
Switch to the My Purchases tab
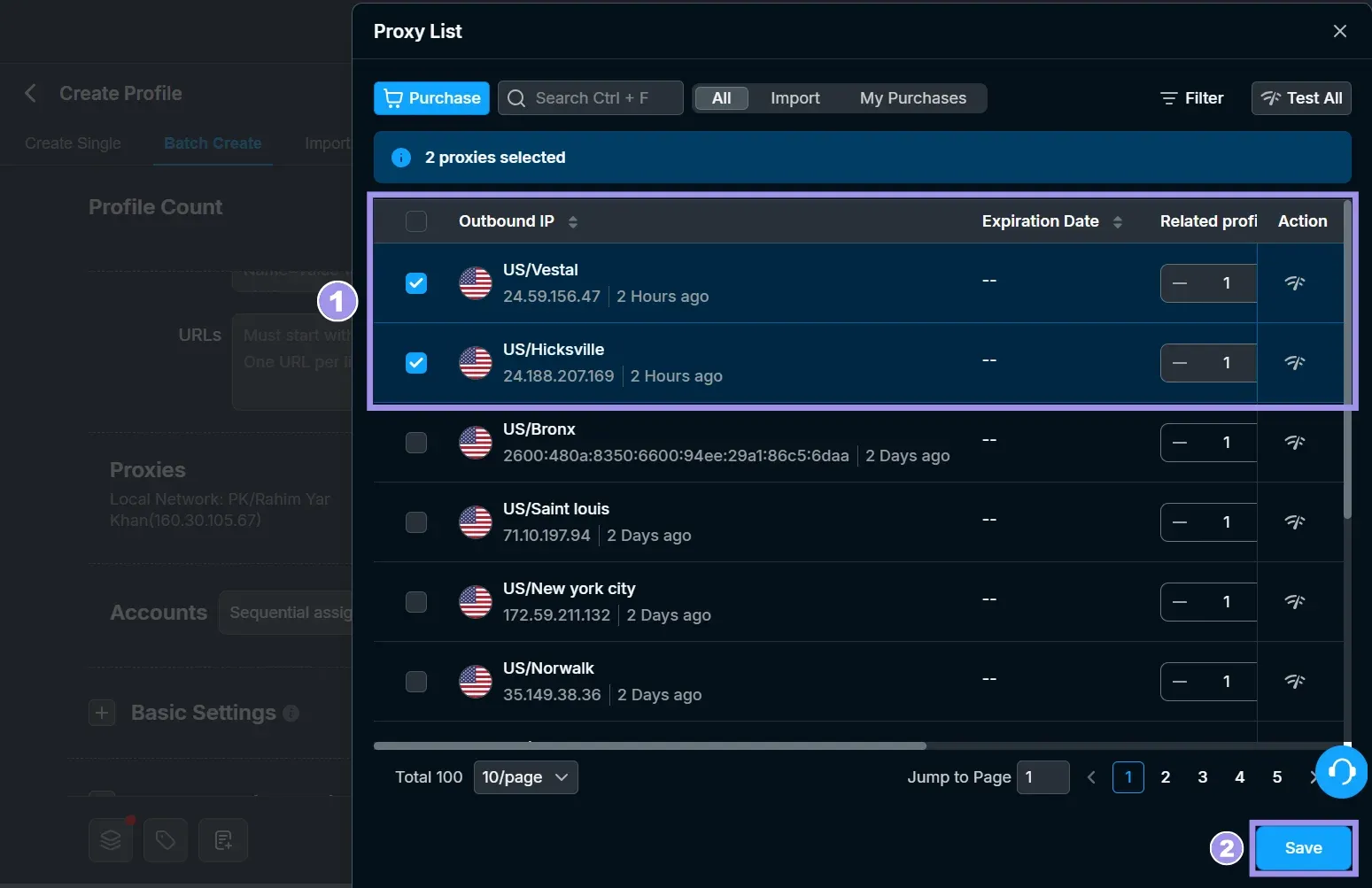pos(913,98)
